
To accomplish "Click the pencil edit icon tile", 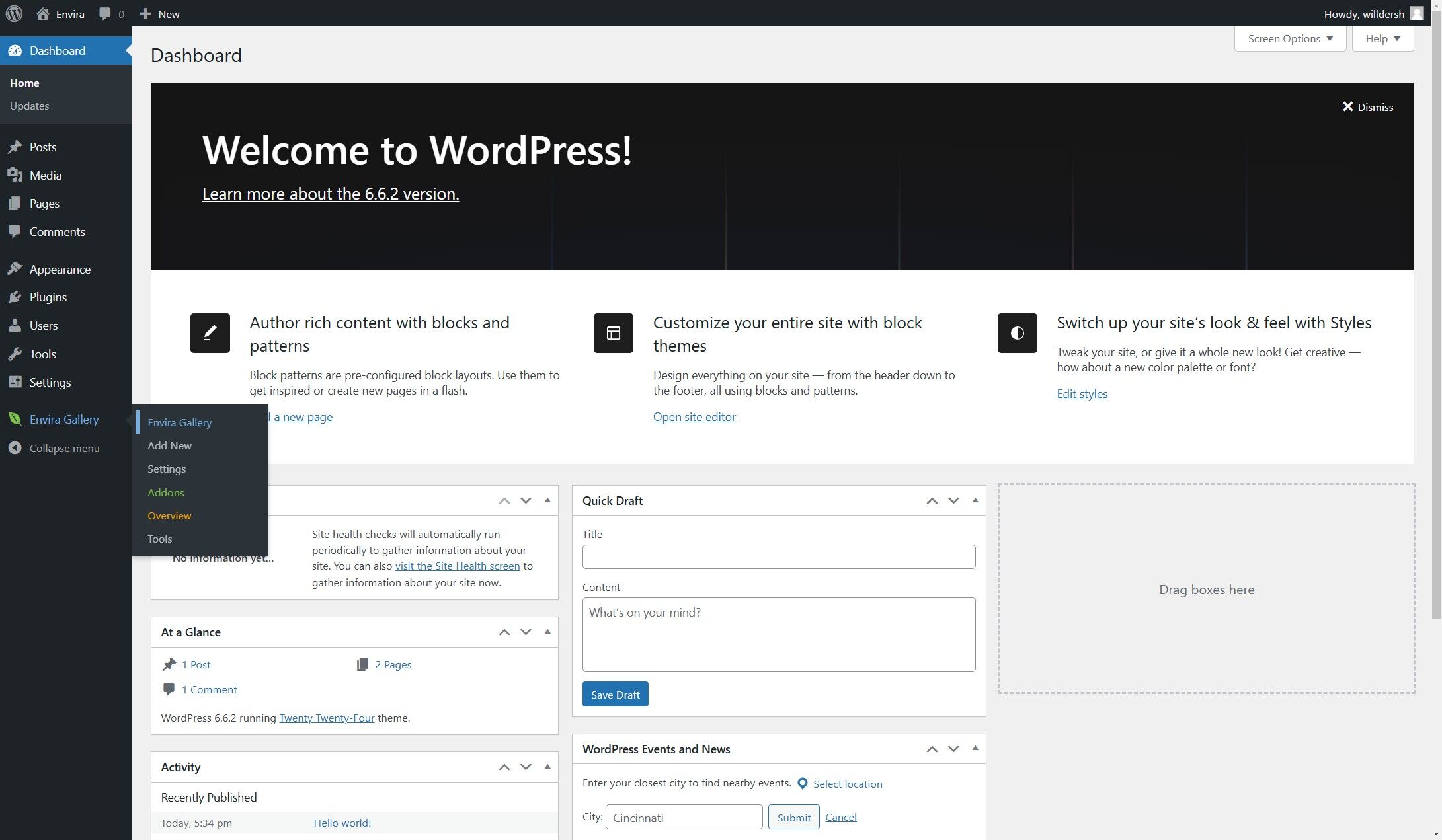I will (x=210, y=333).
